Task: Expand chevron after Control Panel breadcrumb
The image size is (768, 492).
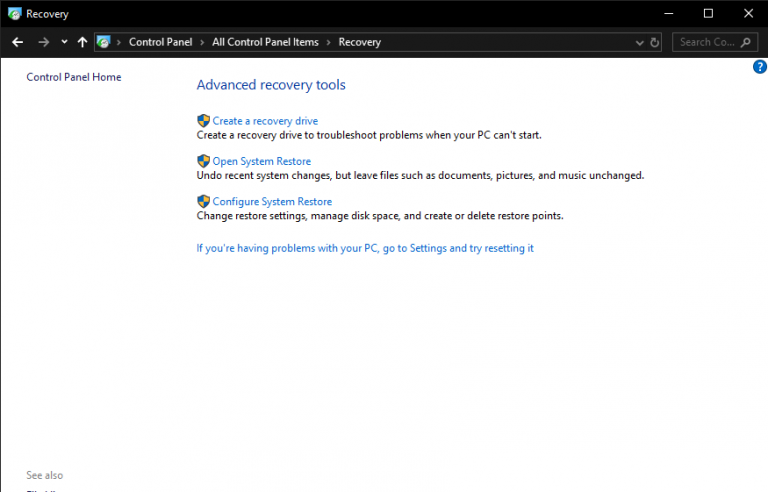Action: 202,43
